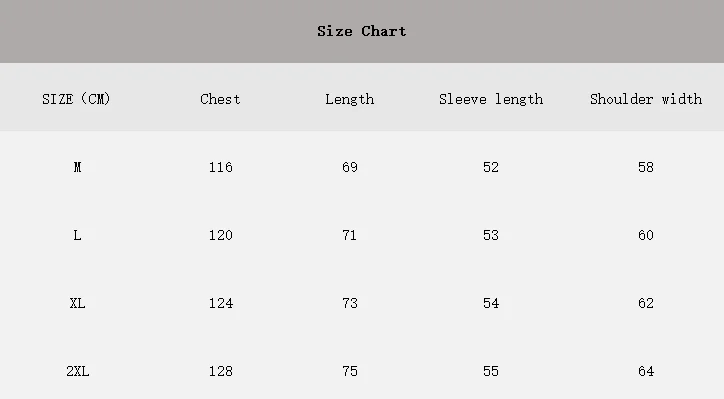Click the Chest column header
The width and height of the screenshot is (724, 399).
pyautogui.click(x=220, y=99)
